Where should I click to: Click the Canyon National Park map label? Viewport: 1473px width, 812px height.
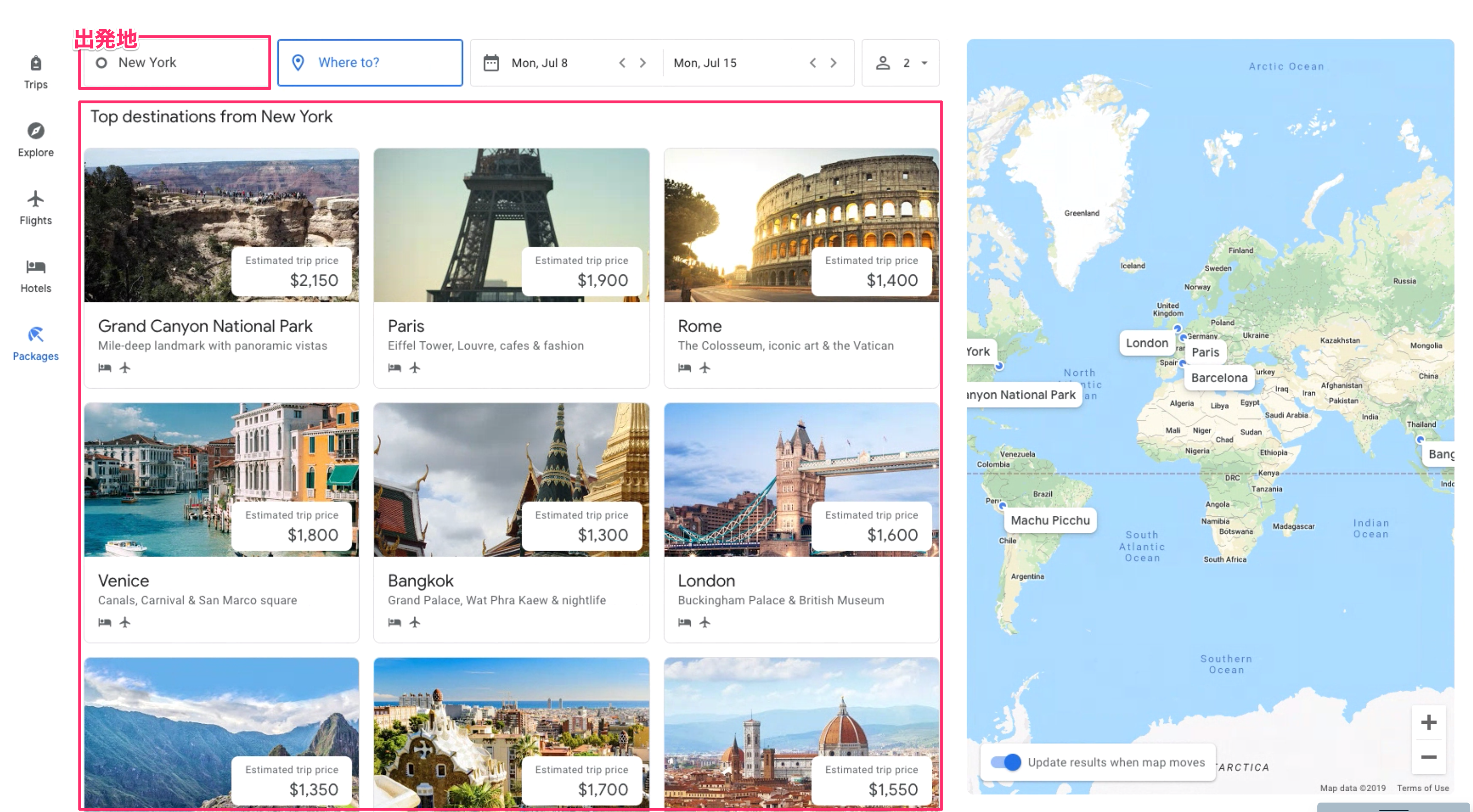(1023, 395)
